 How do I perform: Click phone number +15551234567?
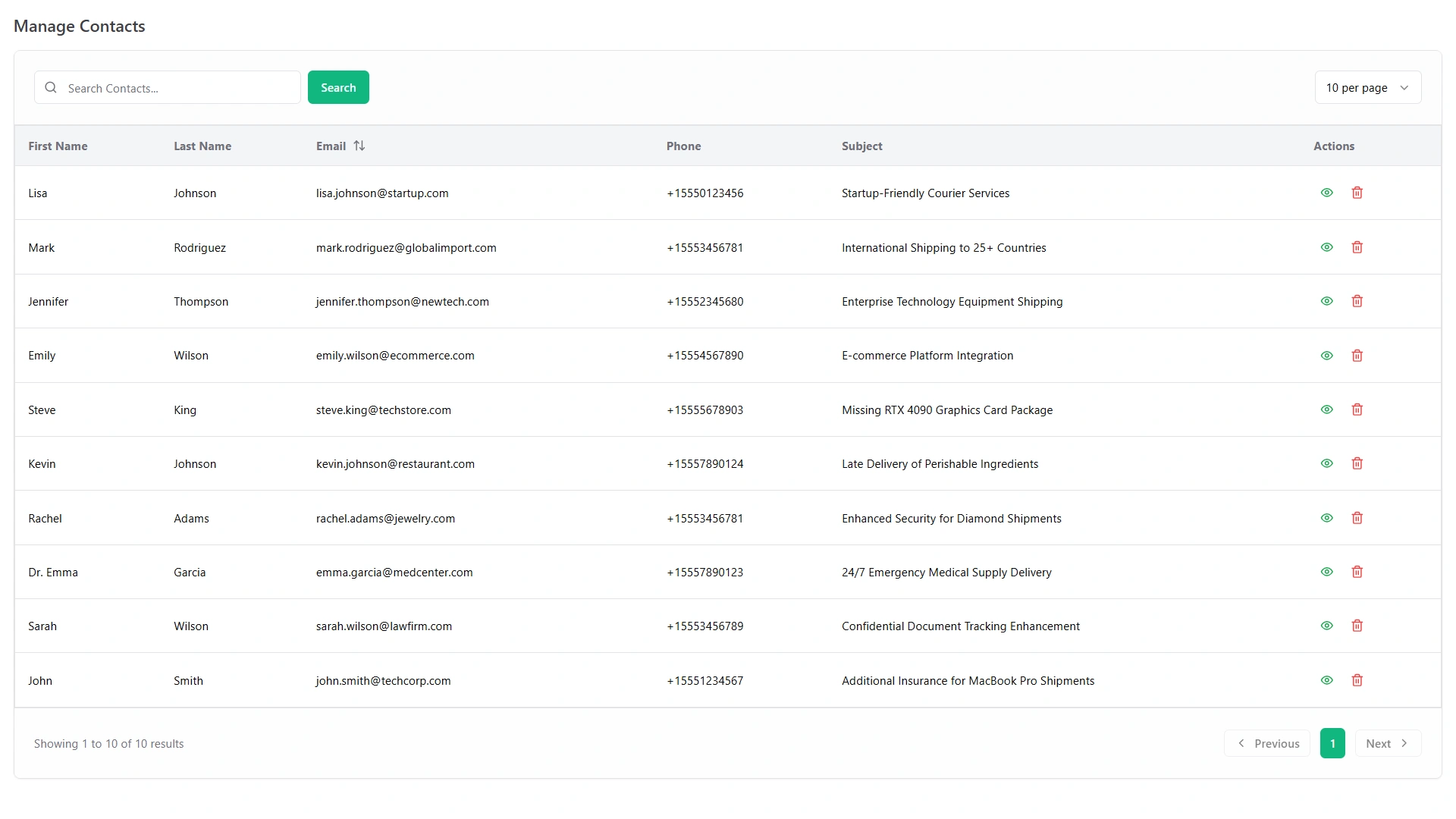point(704,681)
